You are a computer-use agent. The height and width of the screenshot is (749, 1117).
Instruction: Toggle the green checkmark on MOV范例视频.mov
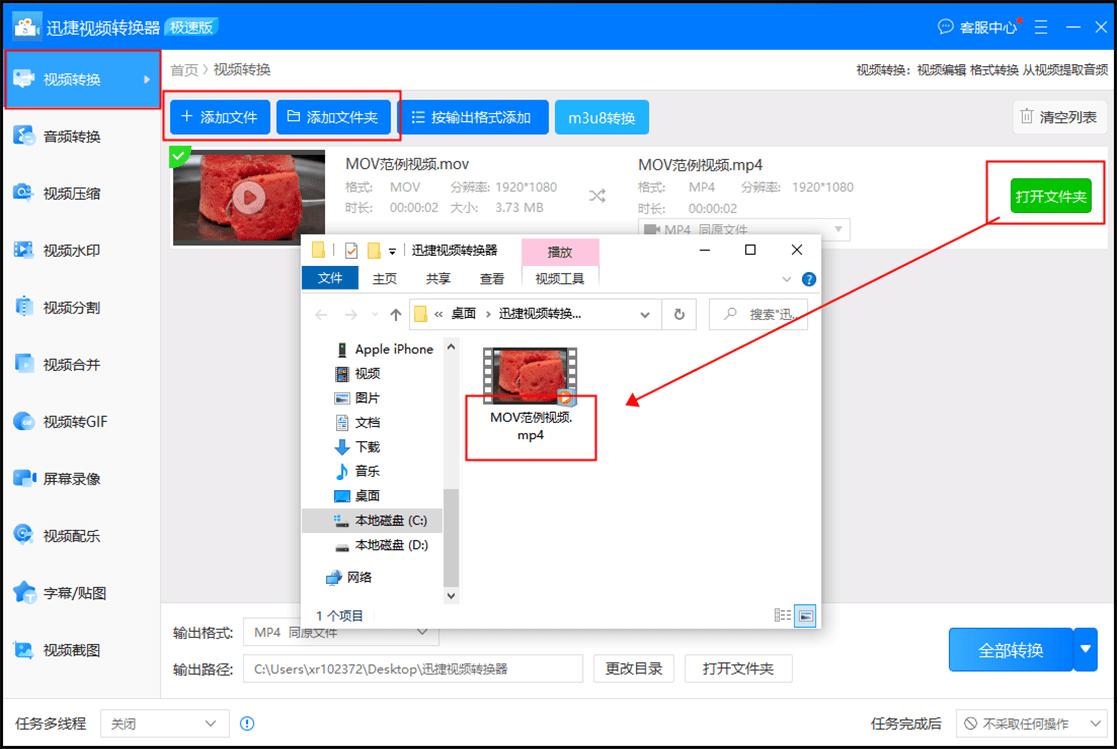click(x=181, y=155)
